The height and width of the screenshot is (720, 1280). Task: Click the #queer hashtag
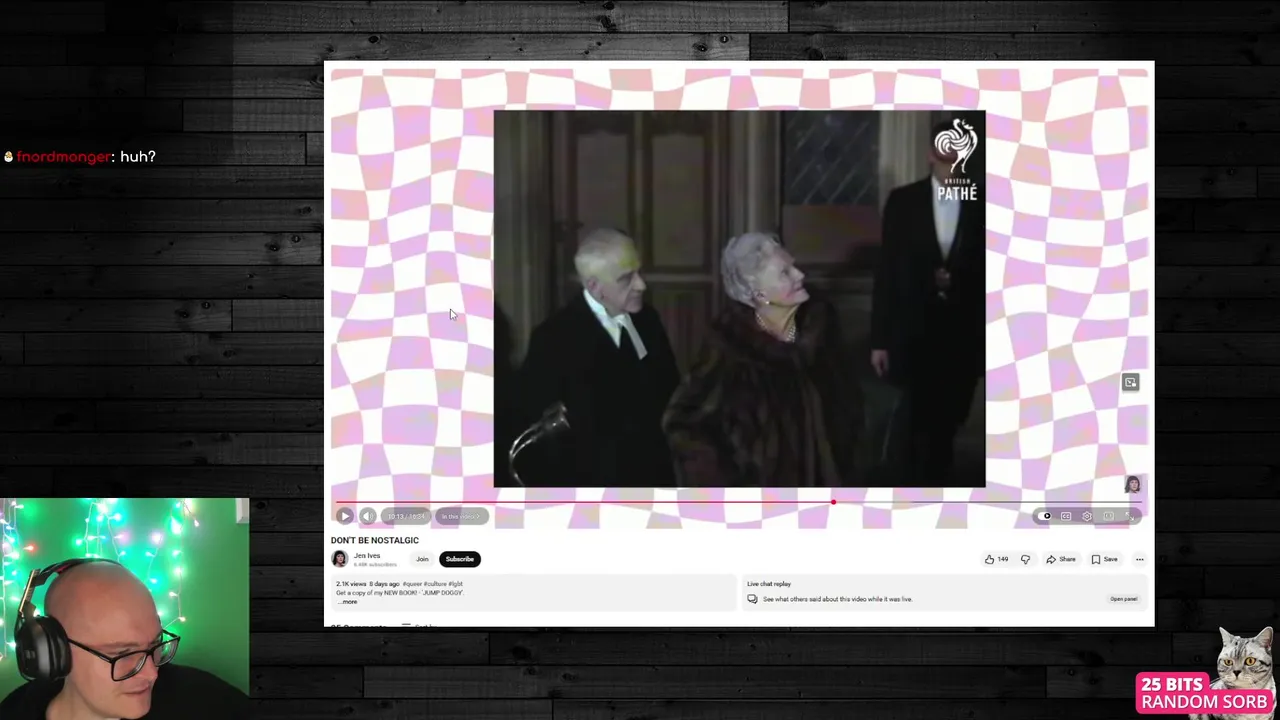click(x=412, y=584)
